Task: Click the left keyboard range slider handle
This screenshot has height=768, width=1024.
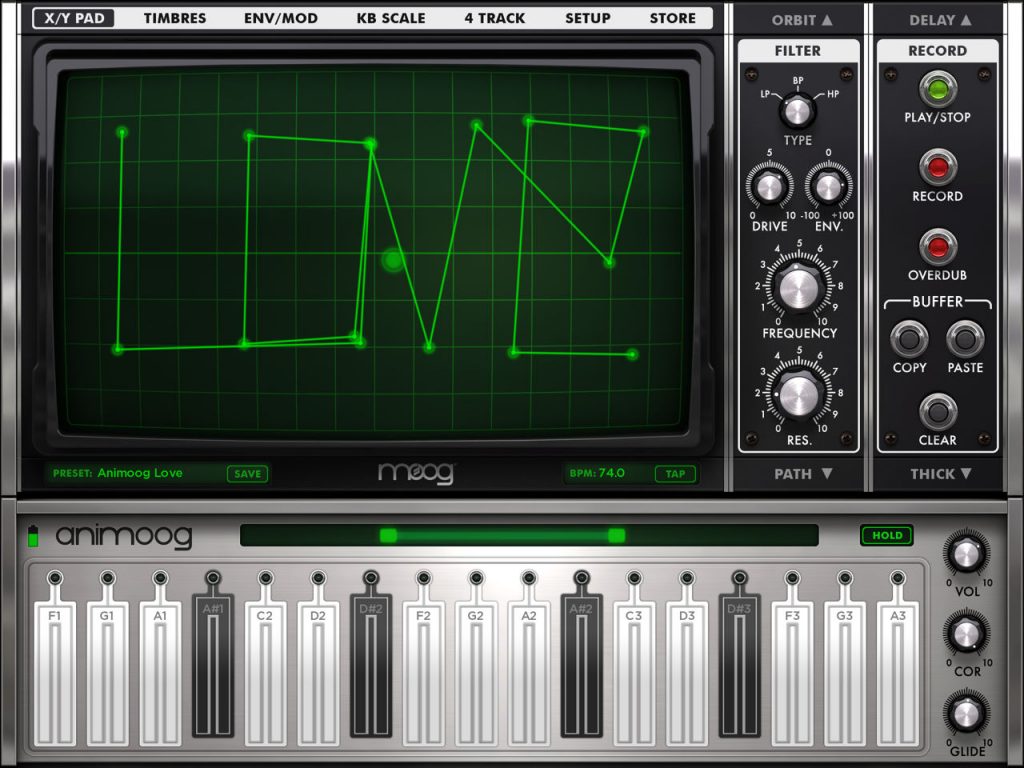Action: [x=388, y=536]
